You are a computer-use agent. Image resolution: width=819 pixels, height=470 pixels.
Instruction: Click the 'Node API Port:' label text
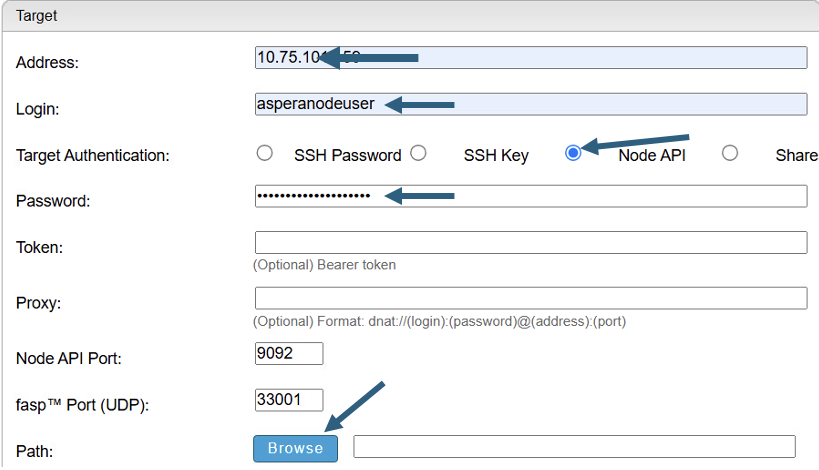(69, 359)
